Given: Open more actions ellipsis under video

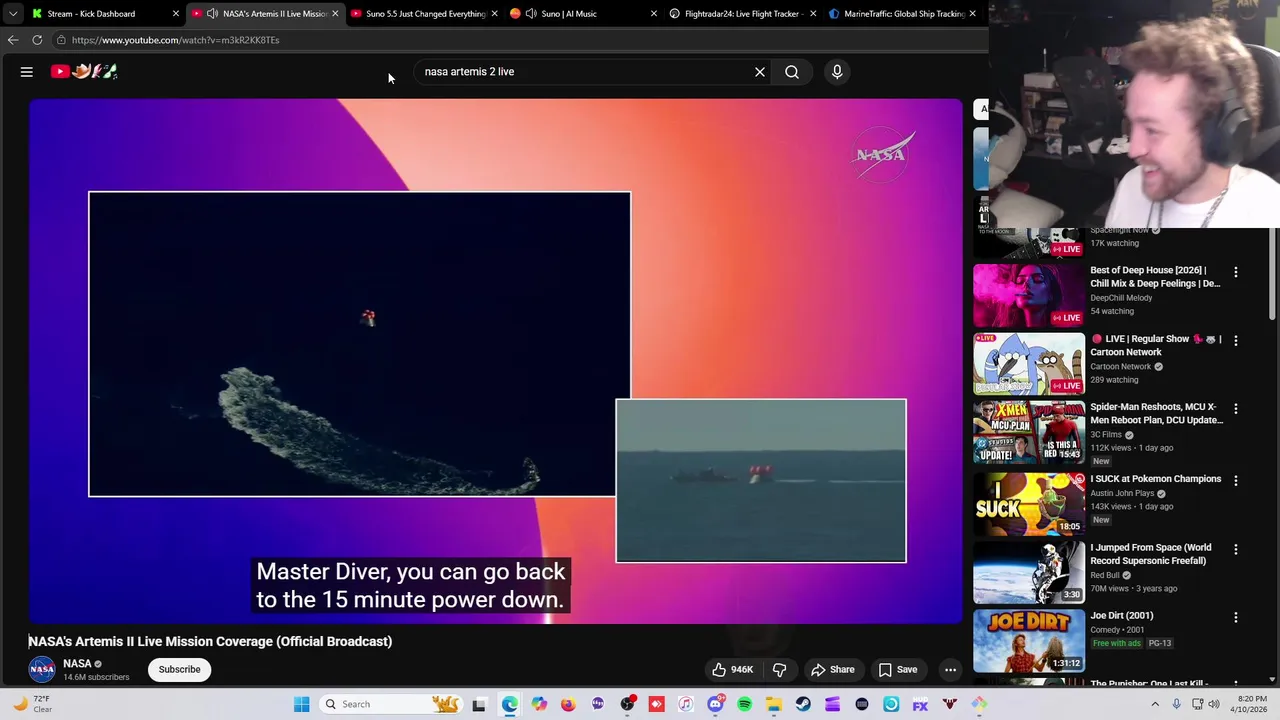Looking at the screenshot, I should [951, 670].
